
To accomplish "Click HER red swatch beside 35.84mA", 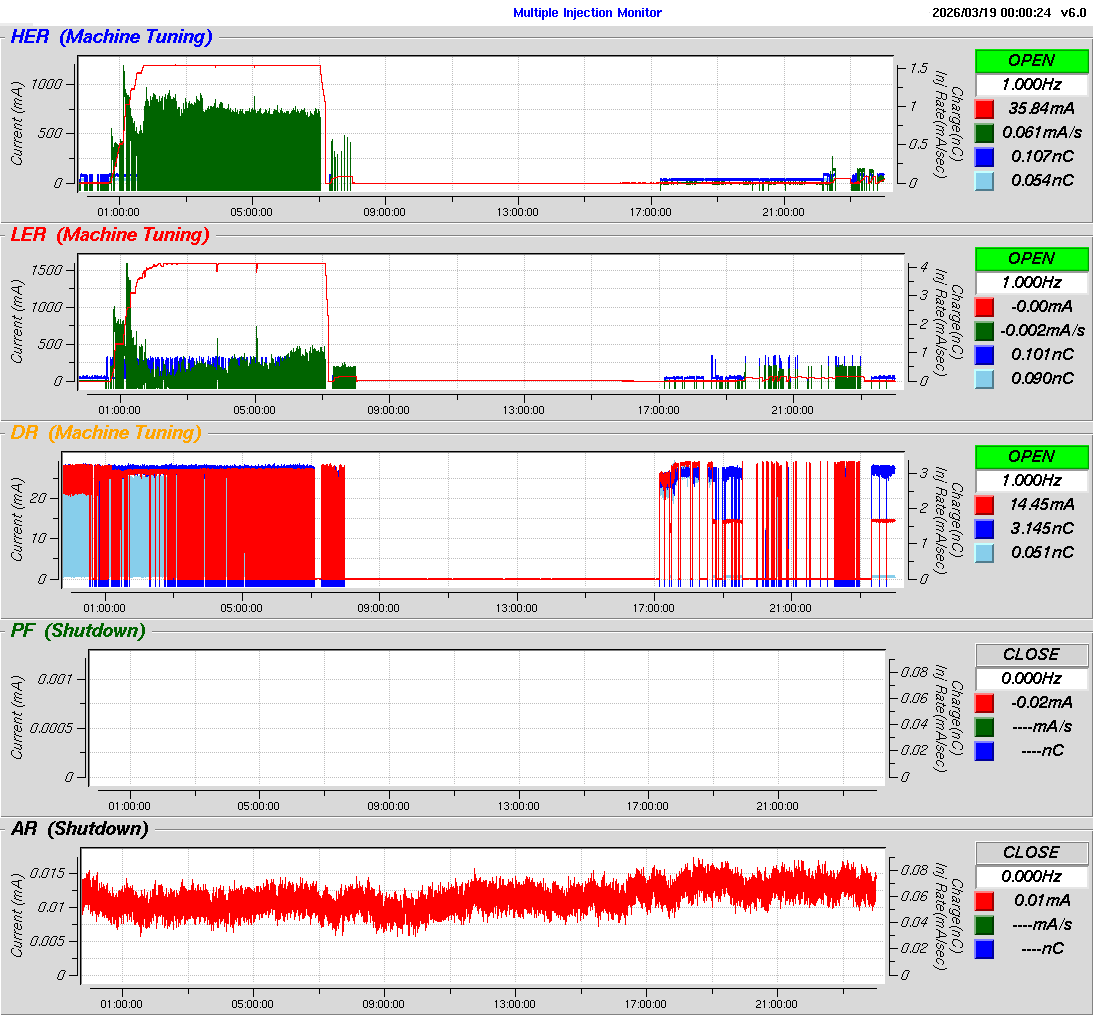I will (985, 108).
